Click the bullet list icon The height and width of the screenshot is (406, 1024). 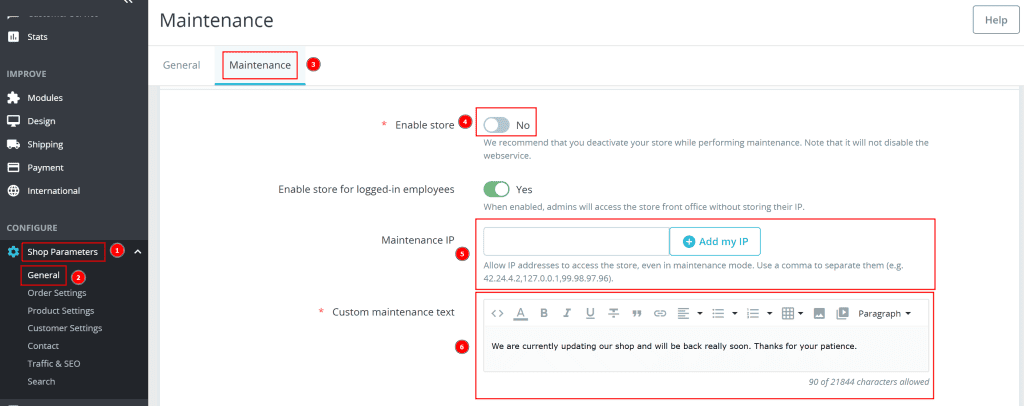pos(718,313)
